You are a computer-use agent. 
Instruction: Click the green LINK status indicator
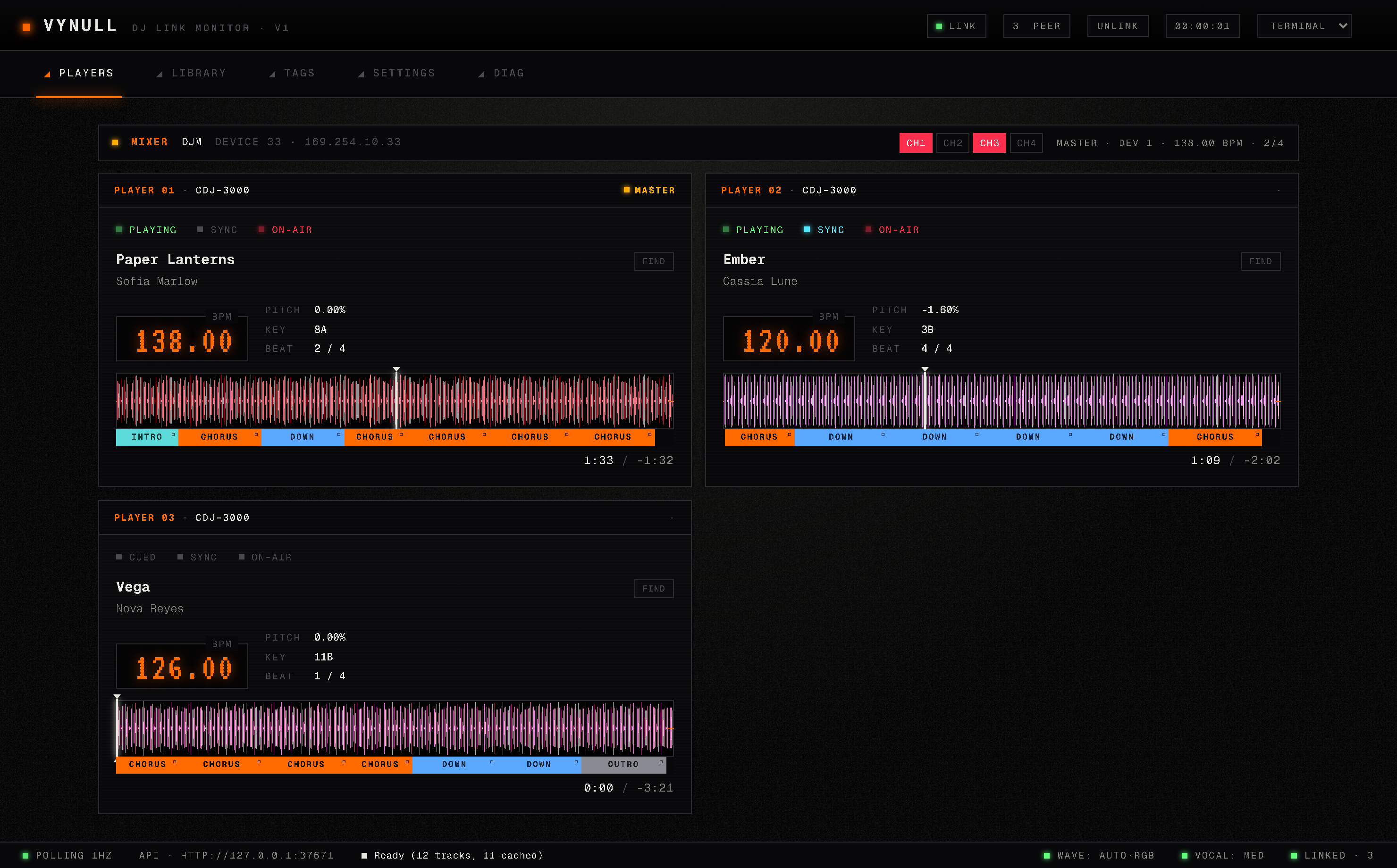[x=956, y=26]
